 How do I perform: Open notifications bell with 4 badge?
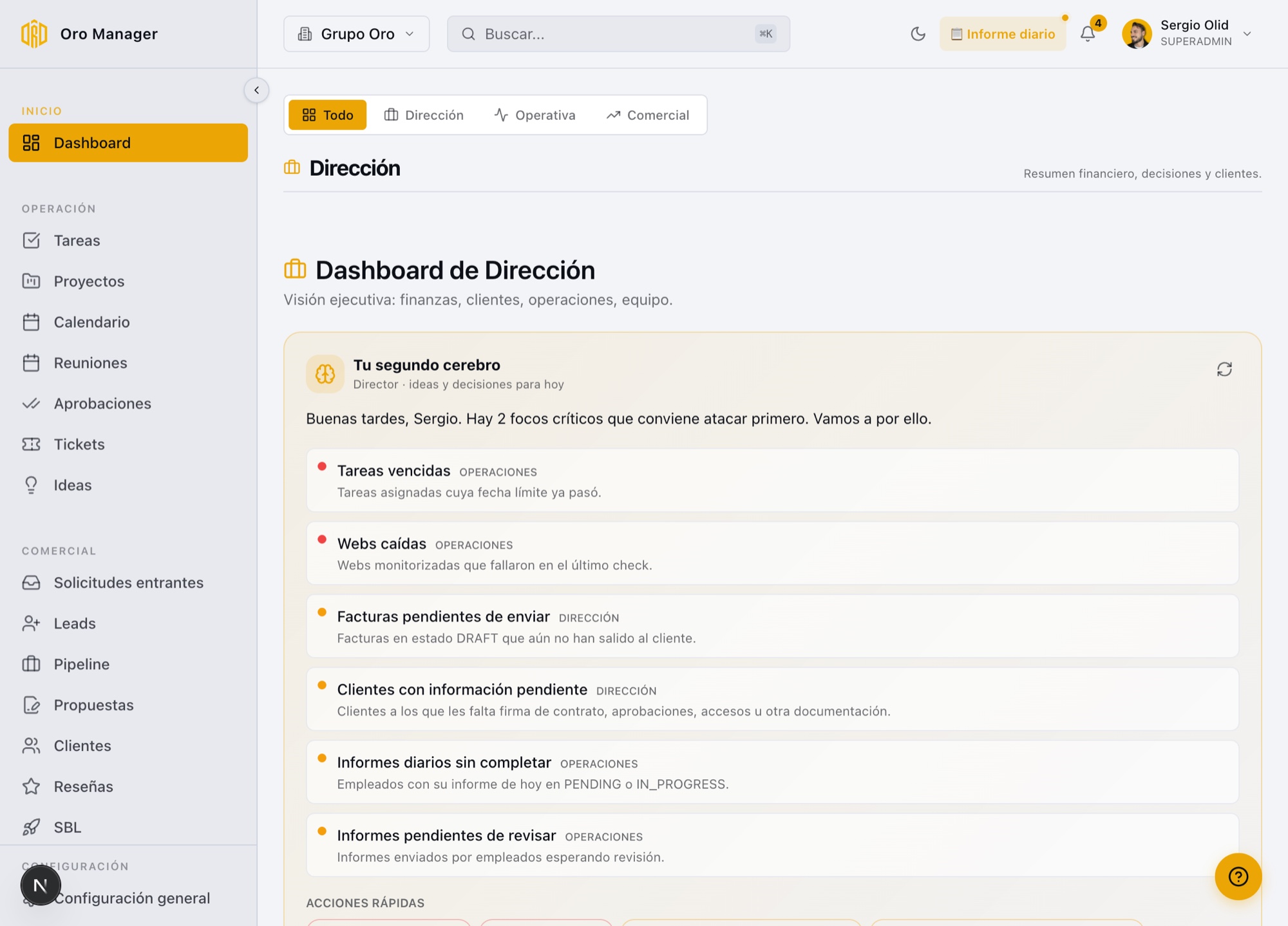point(1088,33)
